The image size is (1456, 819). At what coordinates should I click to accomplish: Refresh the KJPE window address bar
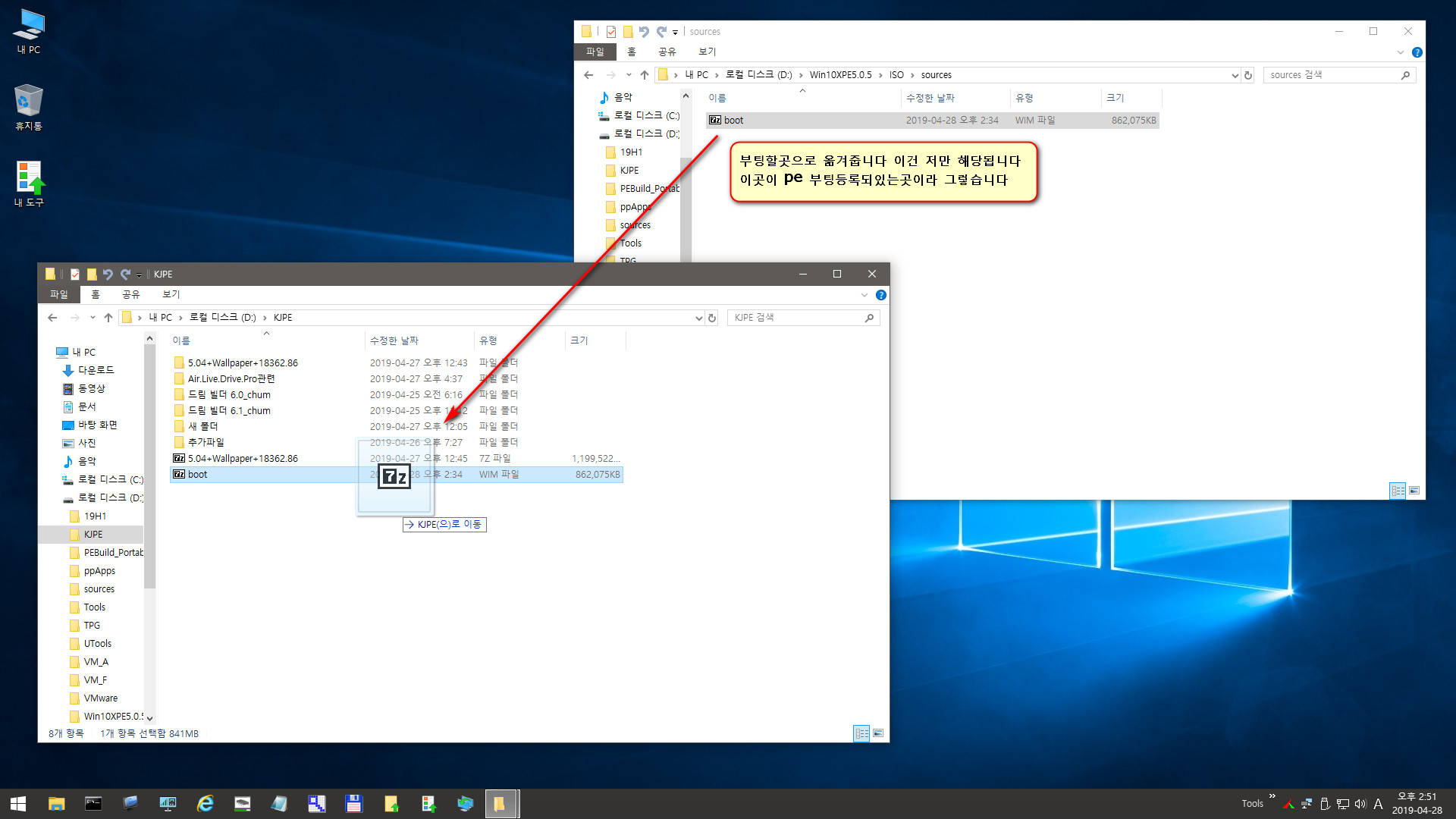(x=712, y=318)
